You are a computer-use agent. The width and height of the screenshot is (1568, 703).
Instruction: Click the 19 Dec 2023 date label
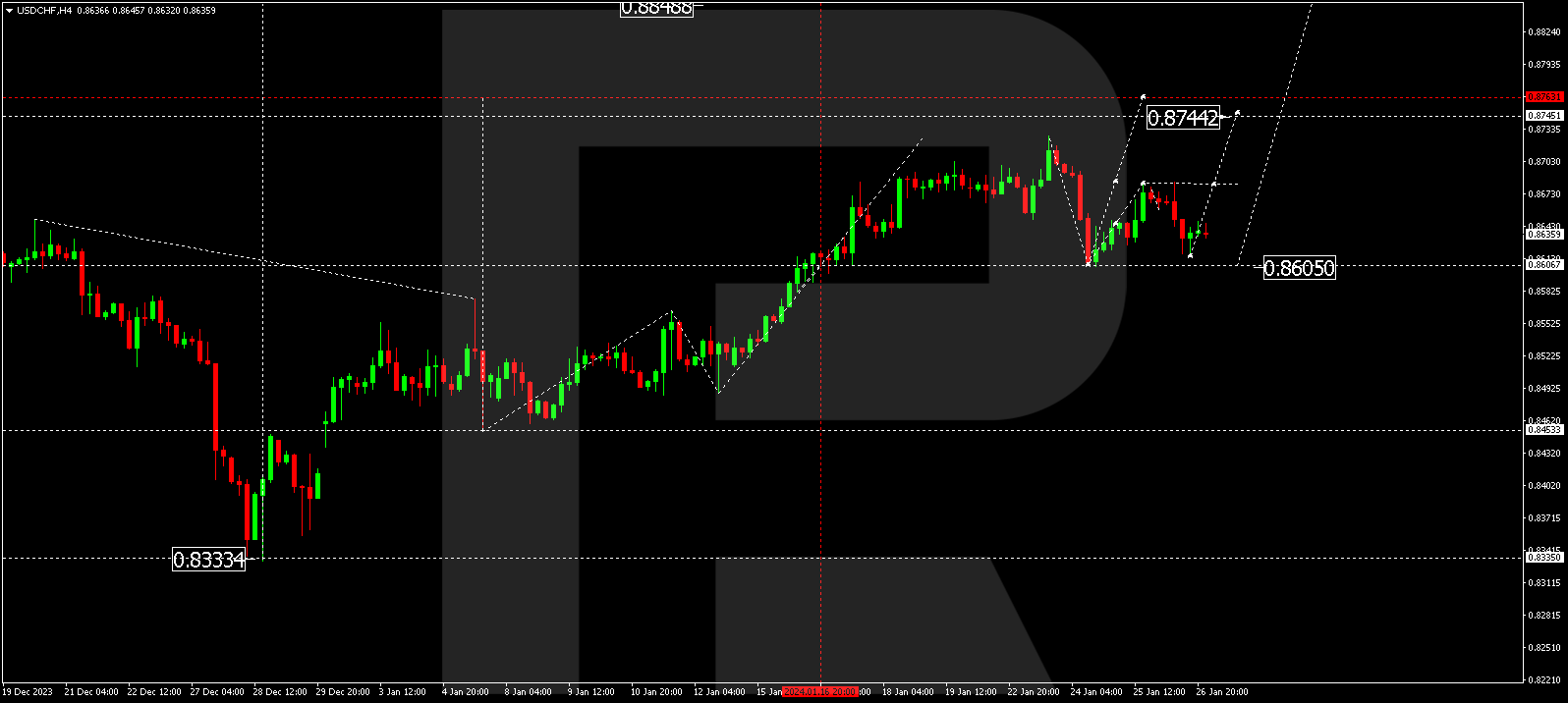(28, 692)
